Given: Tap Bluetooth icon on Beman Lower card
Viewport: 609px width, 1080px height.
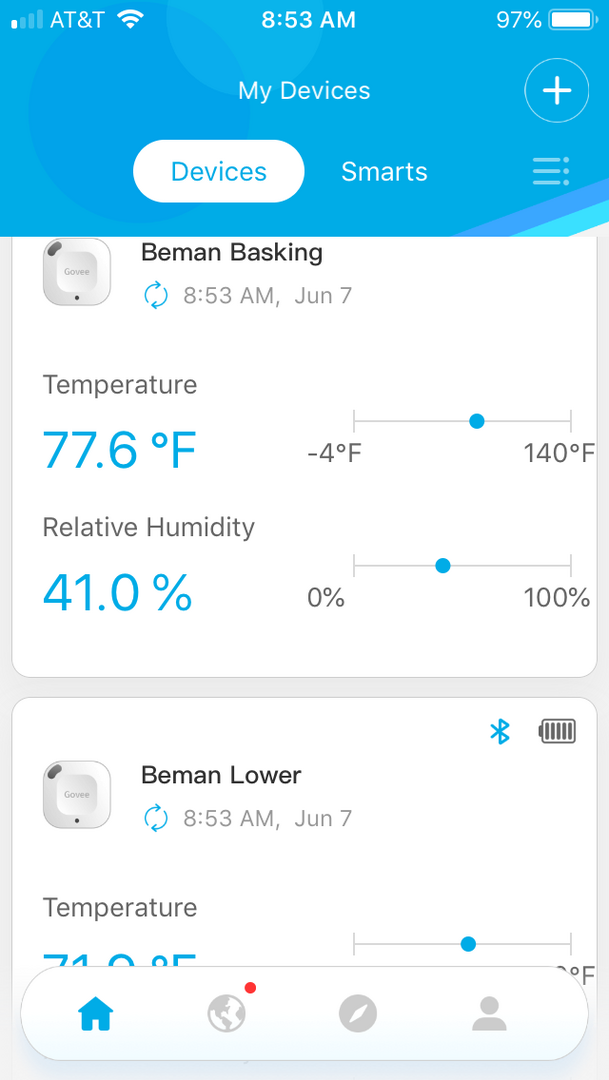Looking at the screenshot, I should (500, 732).
